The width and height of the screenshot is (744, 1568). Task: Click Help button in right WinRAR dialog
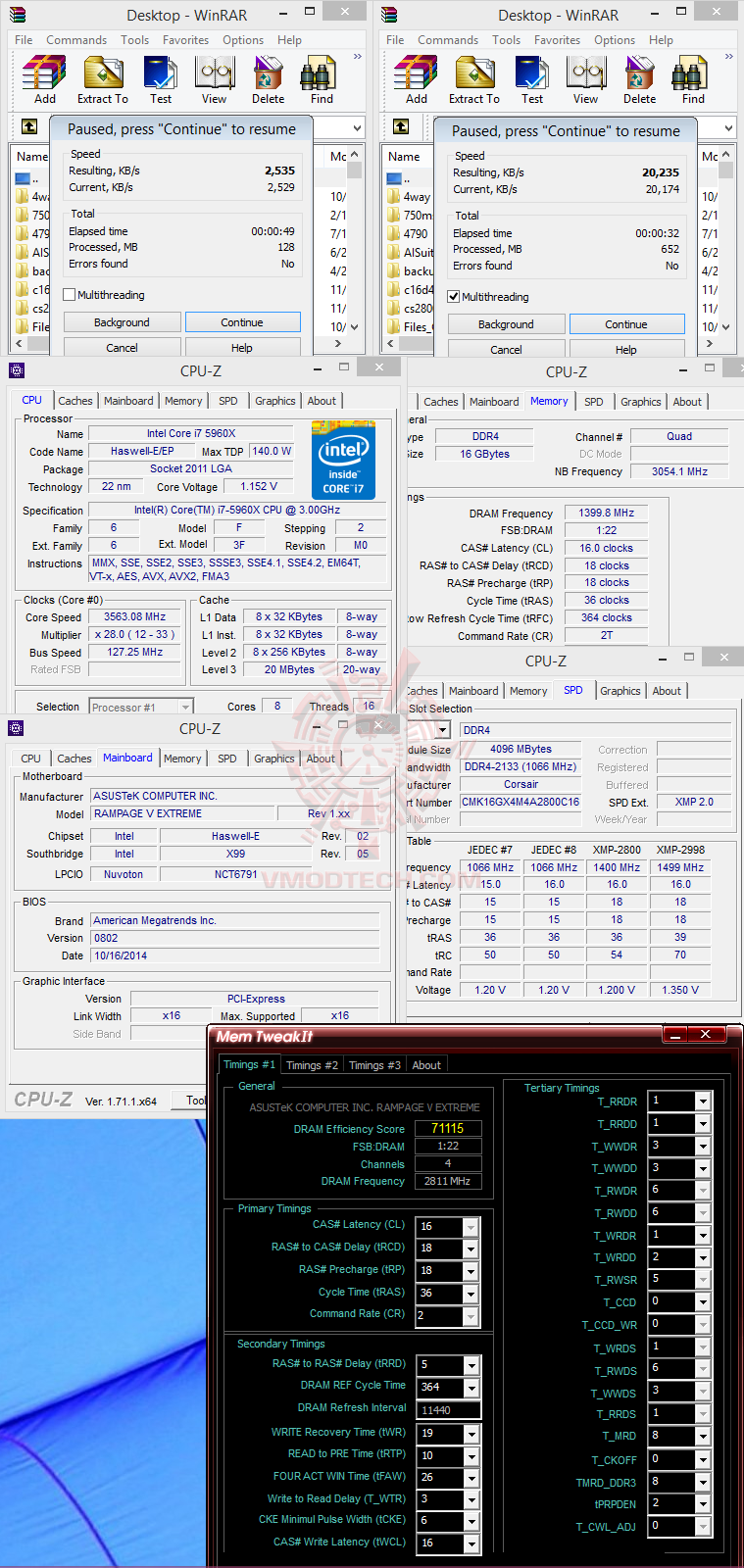pos(626,350)
